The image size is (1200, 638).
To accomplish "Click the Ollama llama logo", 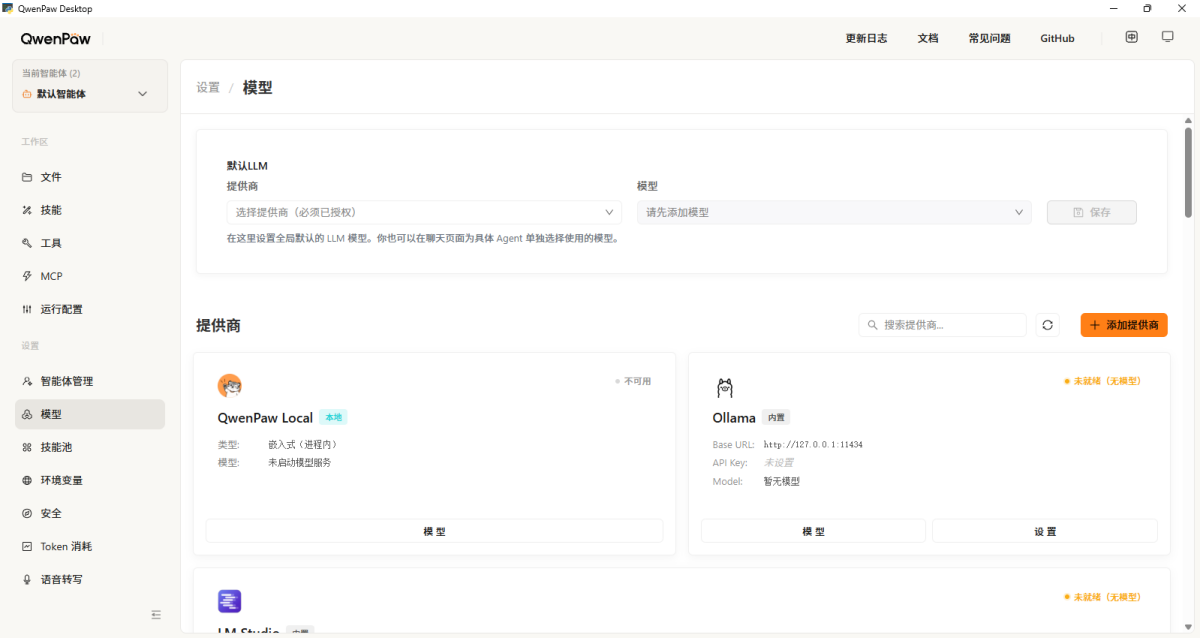I will 724,388.
